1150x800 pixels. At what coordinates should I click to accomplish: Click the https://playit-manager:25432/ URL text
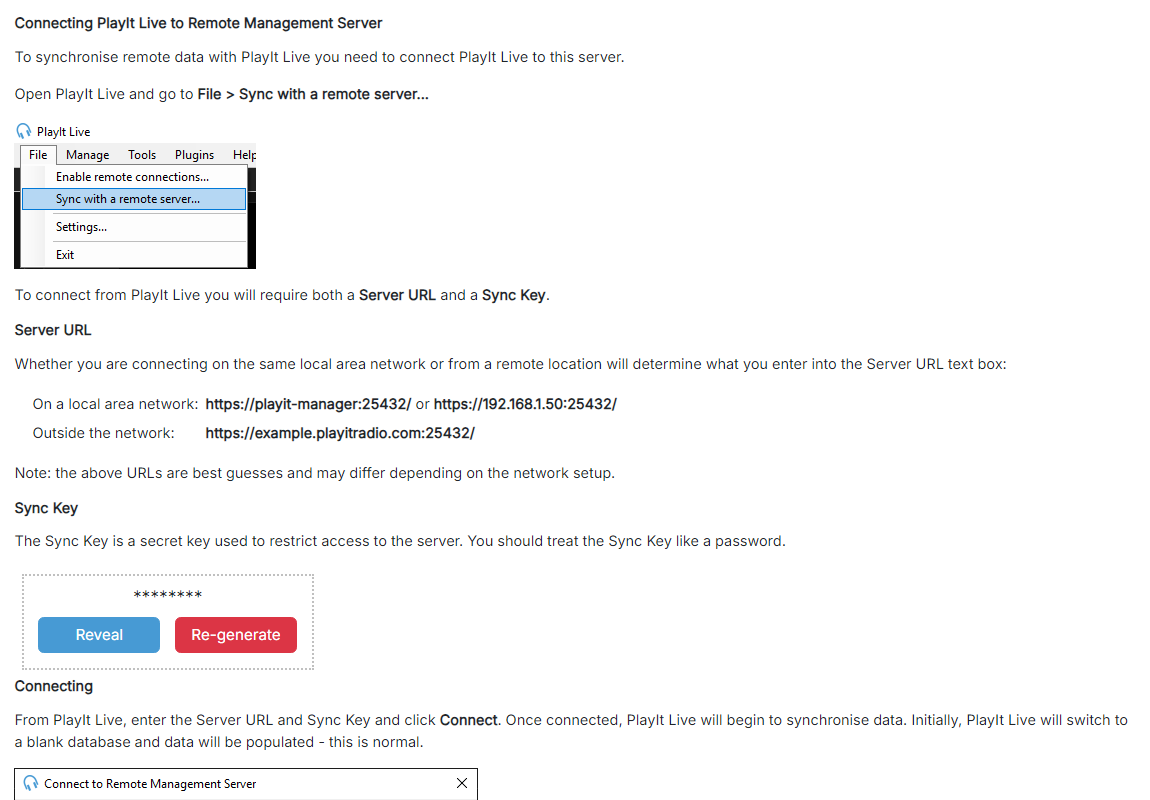coord(308,404)
